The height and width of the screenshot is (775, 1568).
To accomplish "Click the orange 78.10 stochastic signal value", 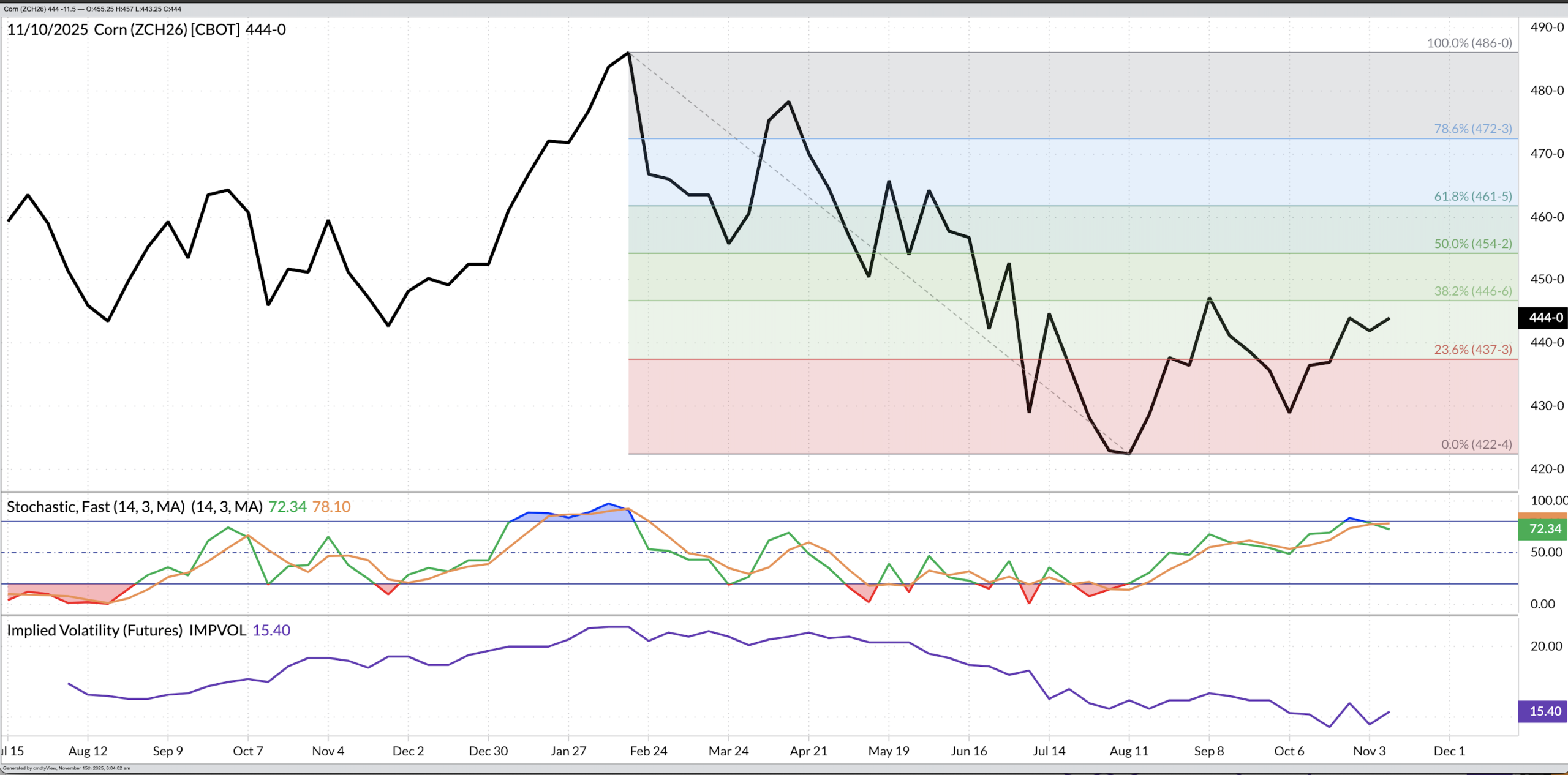I will click(x=331, y=507).
